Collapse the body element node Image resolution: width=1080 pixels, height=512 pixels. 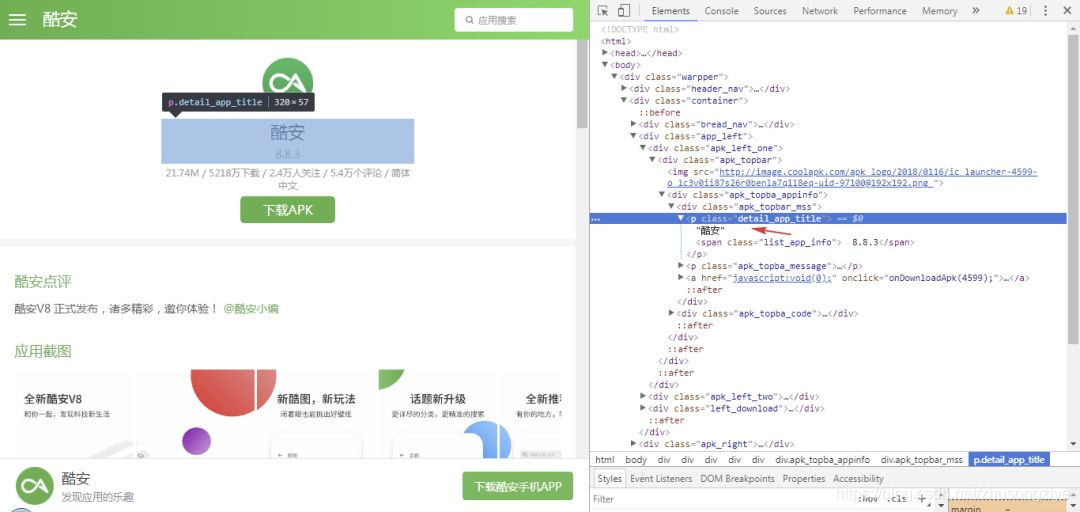(605, 65)
